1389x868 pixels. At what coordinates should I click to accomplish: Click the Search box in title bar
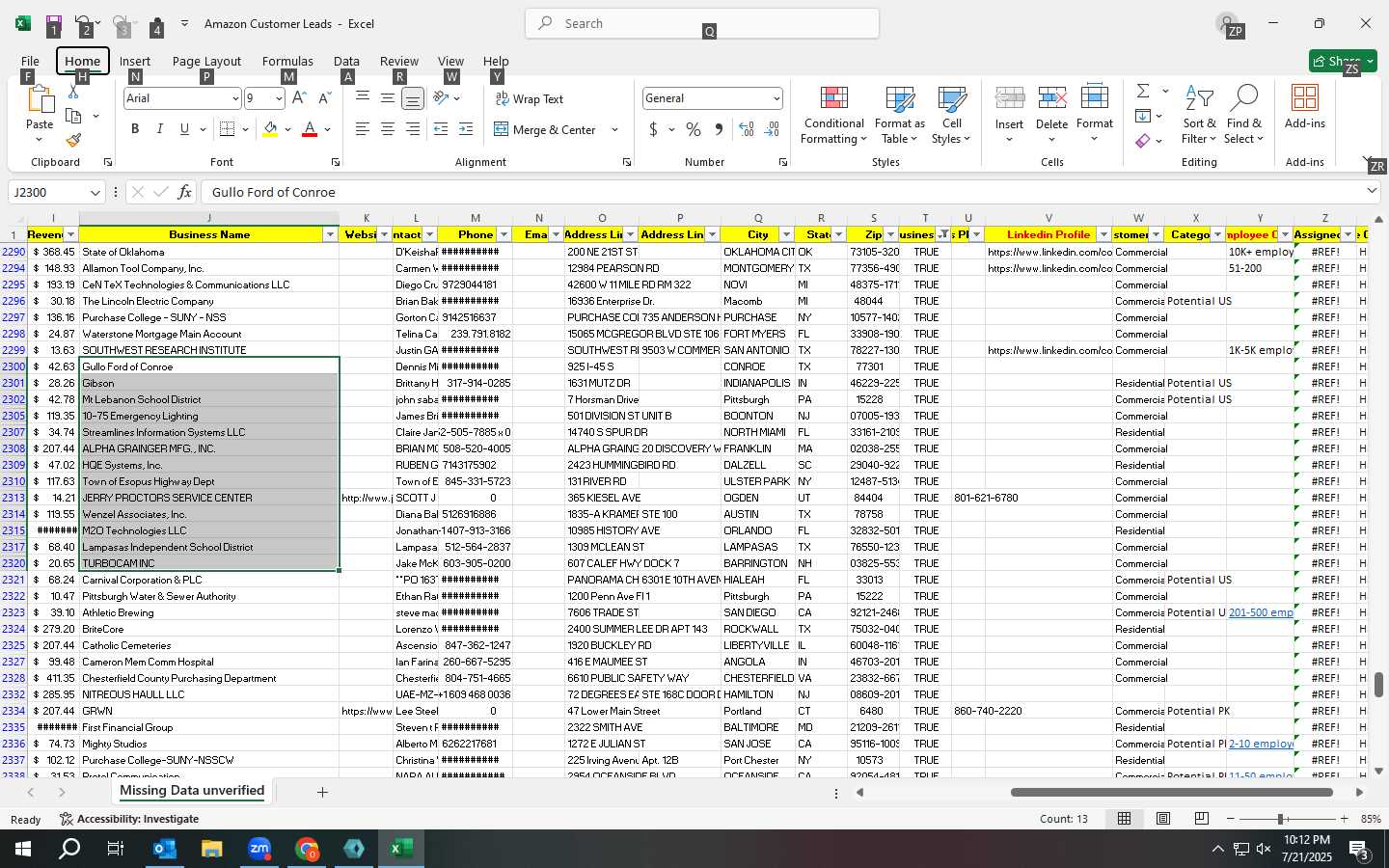click(702, 23)
